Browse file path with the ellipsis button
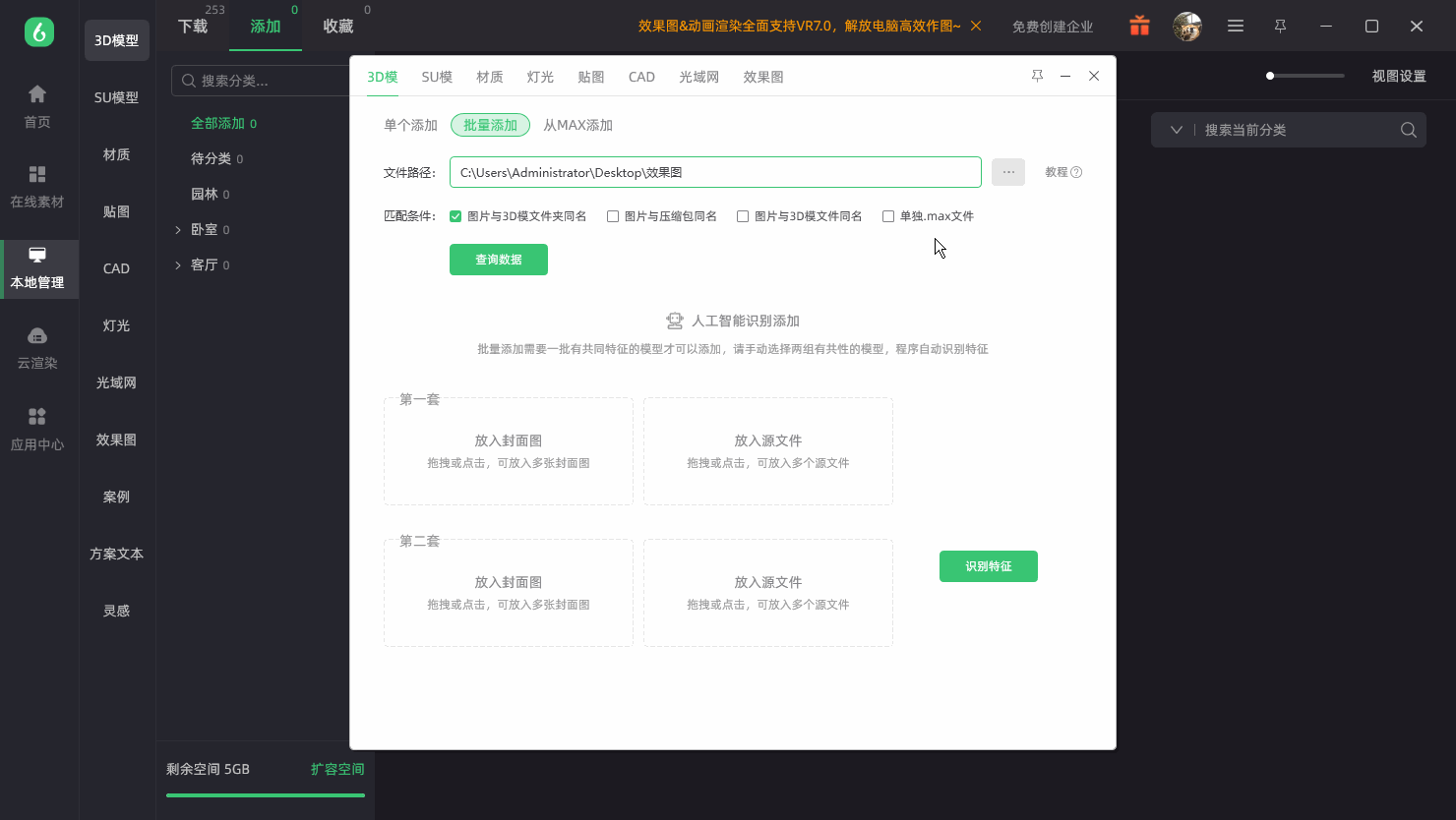The height and width of the screenshot is (820, 1456). (x=1008, y=172)
